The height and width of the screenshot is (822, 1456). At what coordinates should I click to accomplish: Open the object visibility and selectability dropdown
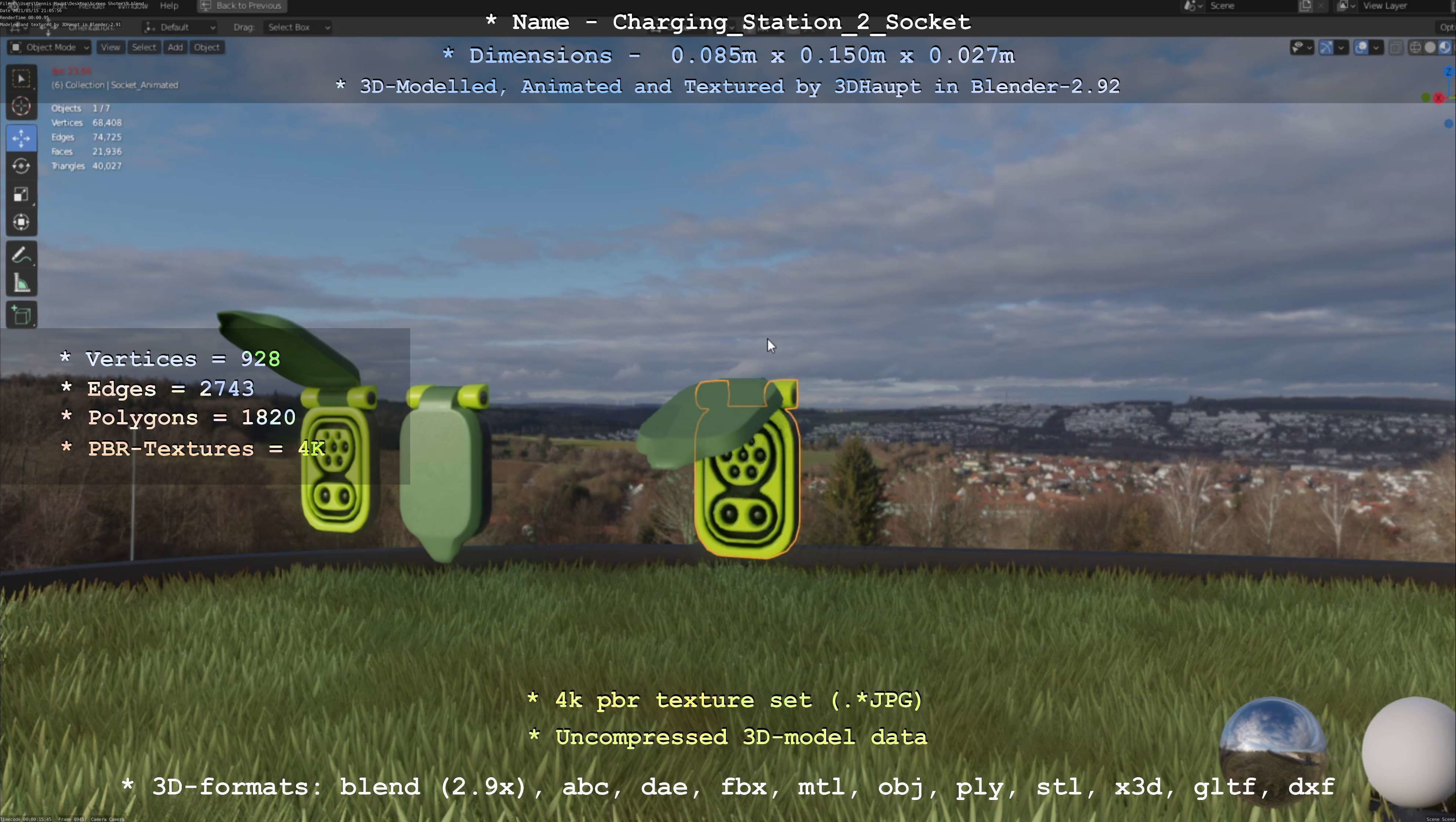click(1302, 47)
